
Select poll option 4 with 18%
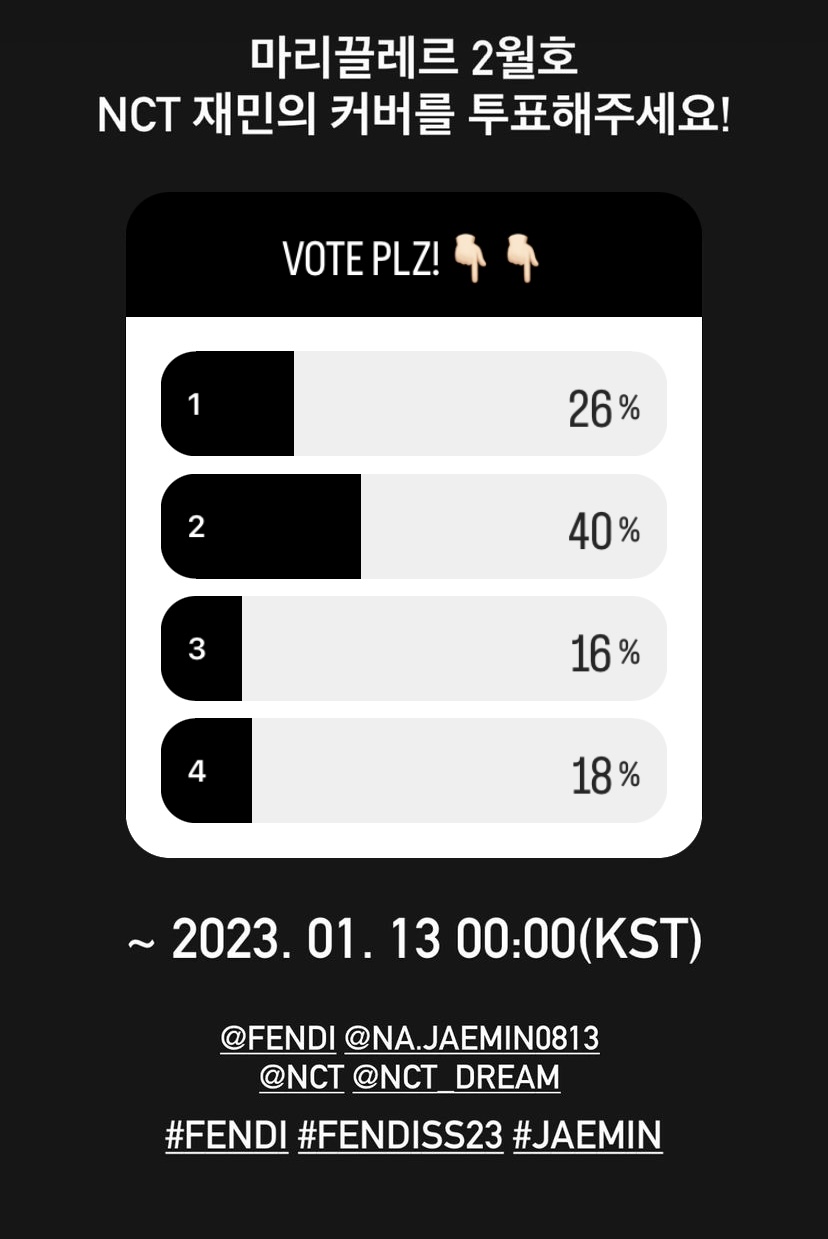pyautogui.click(x=413, y=770)
